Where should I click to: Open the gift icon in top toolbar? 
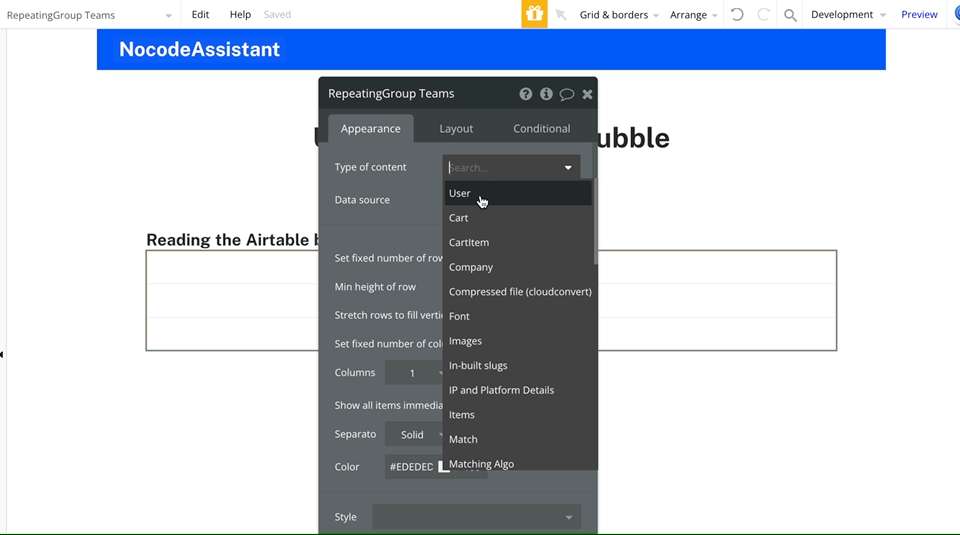534,14
